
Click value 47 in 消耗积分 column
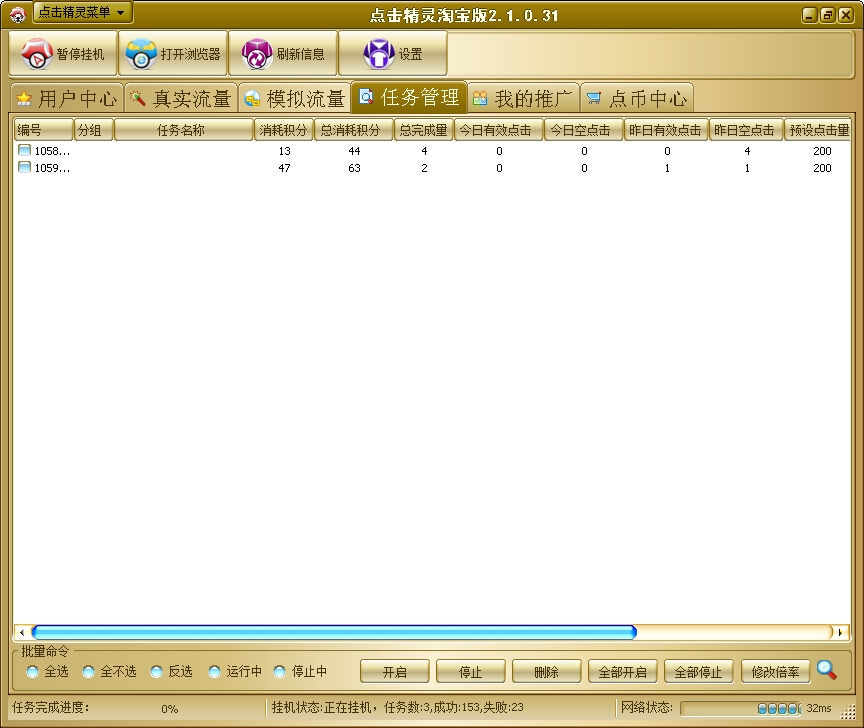pos(284,168)
